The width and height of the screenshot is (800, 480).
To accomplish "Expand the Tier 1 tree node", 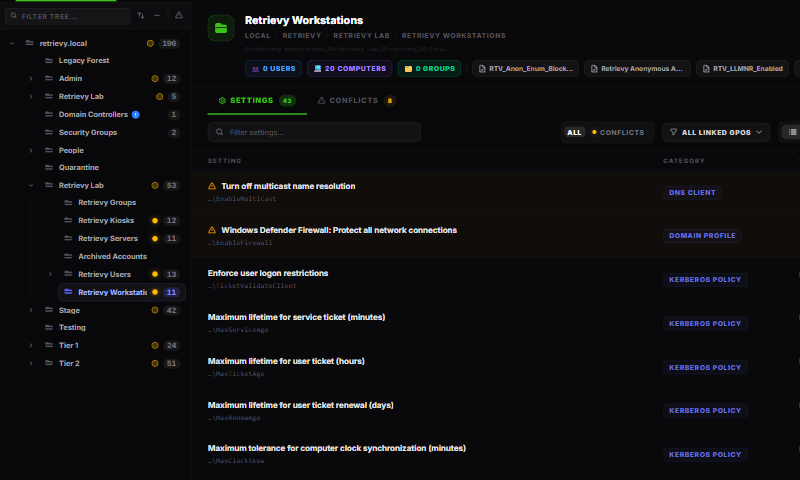I will [x=31, y=345].
